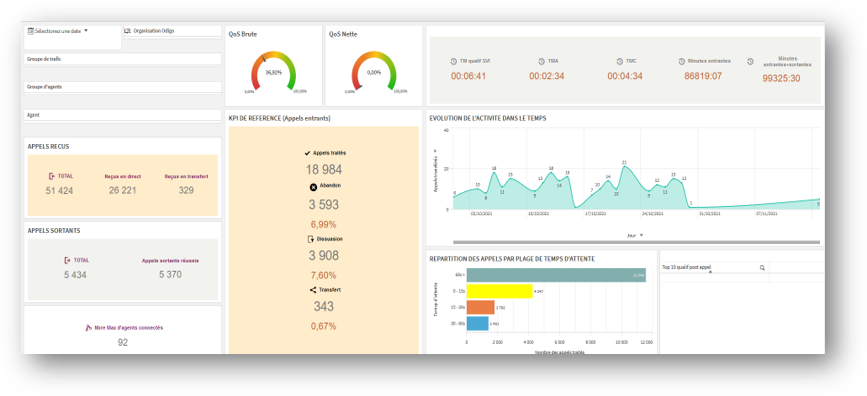Select the yellow 0-15s bar

tap(499, 291)
